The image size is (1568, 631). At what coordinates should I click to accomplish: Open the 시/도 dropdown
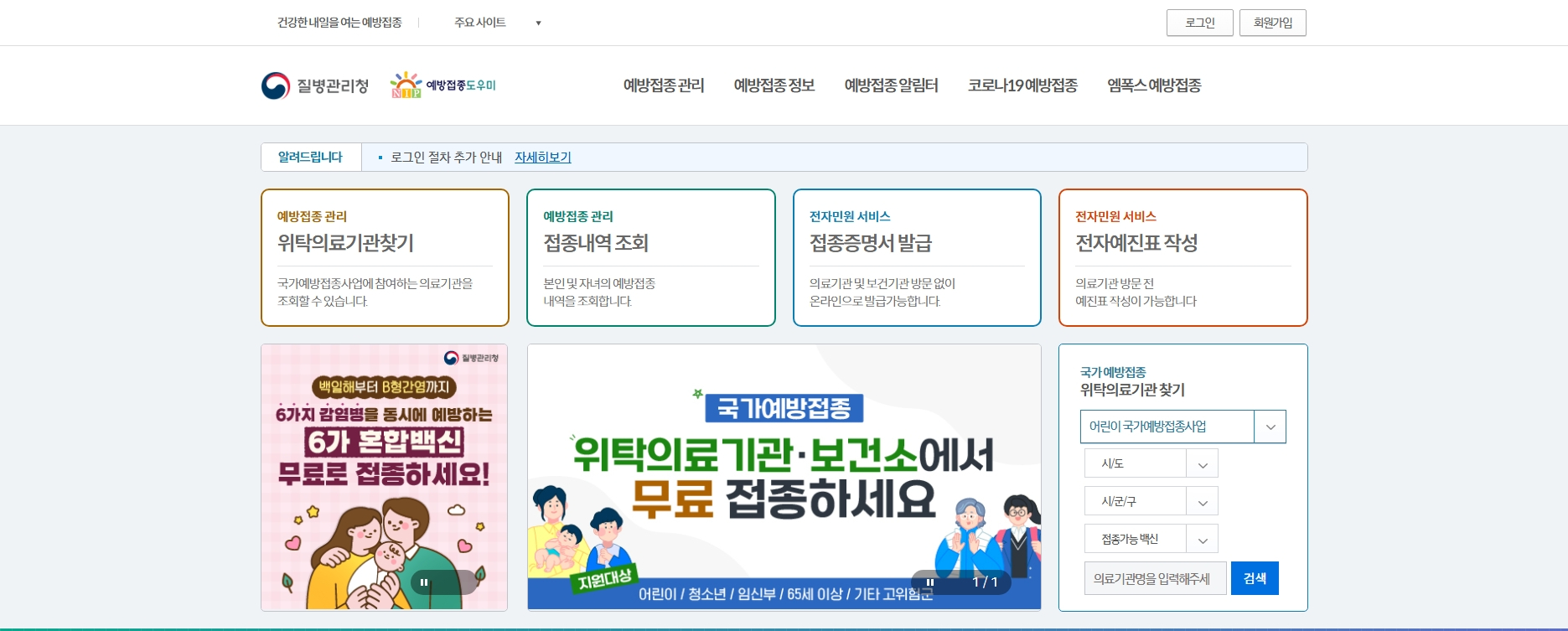pyautogui.click(x=1151, y=463)
